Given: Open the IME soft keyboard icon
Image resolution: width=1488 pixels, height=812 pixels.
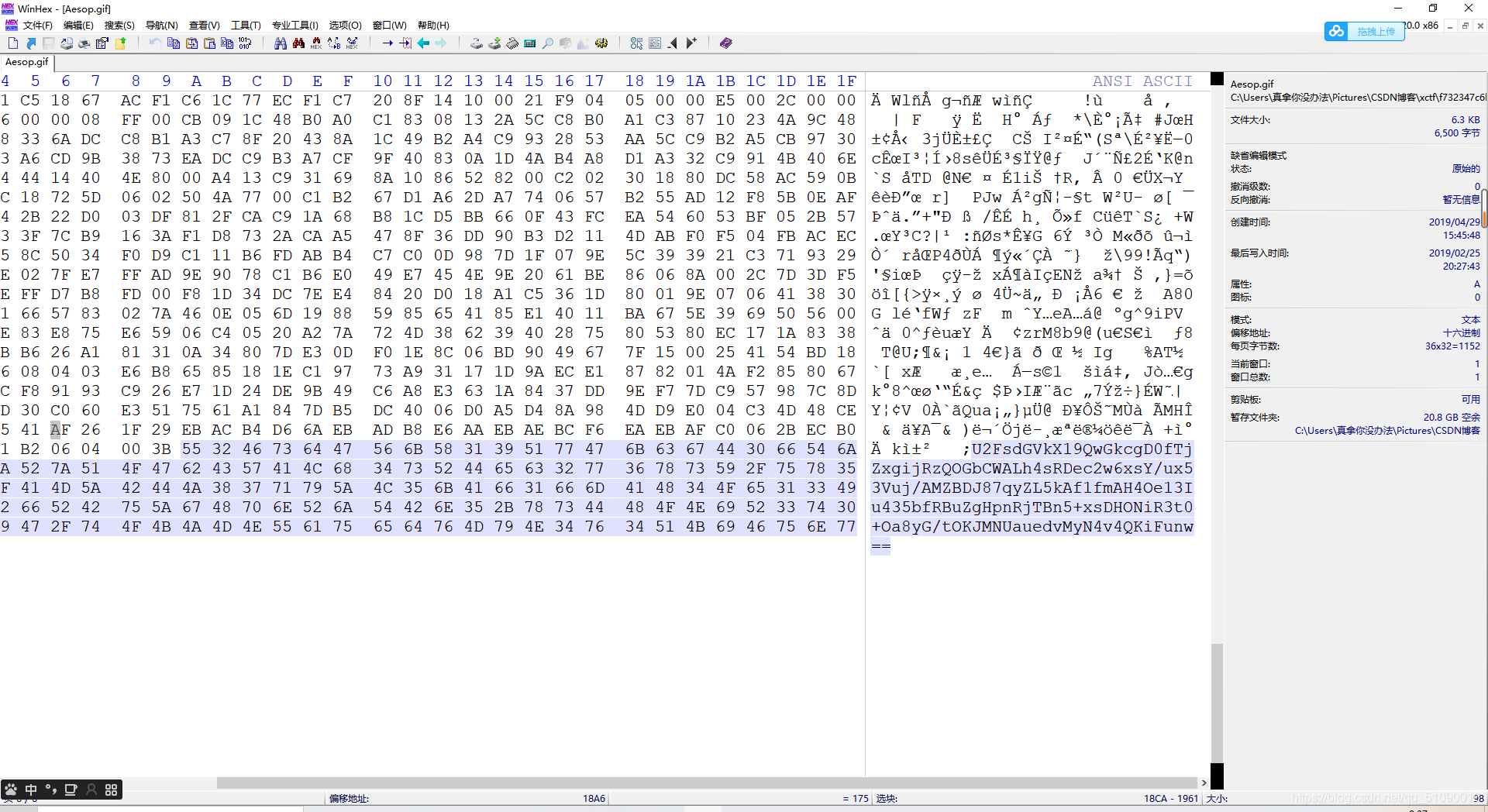Looking at the screenshot, I should 71,790.
